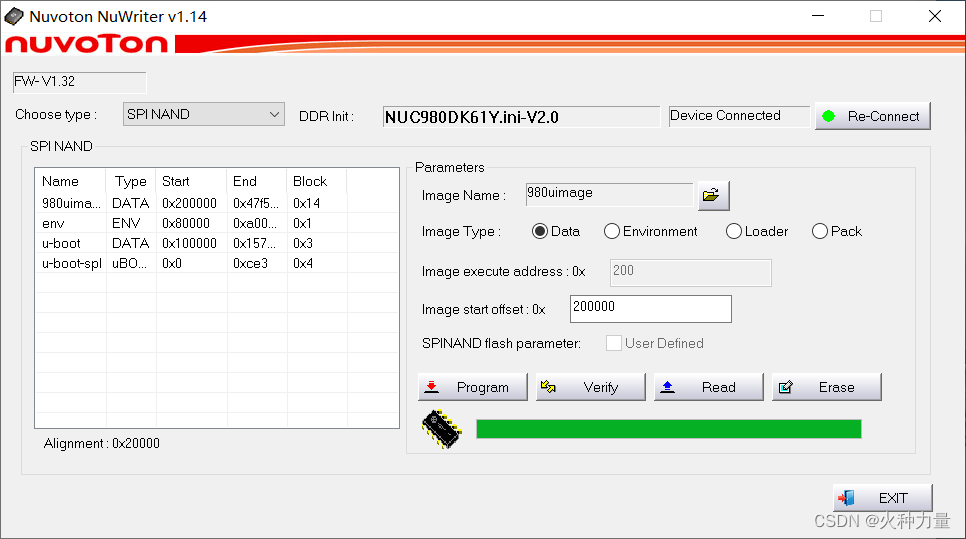Click the DDR Init file field
This screenshot has width=966, height=539.
click(x=521, y=116)
